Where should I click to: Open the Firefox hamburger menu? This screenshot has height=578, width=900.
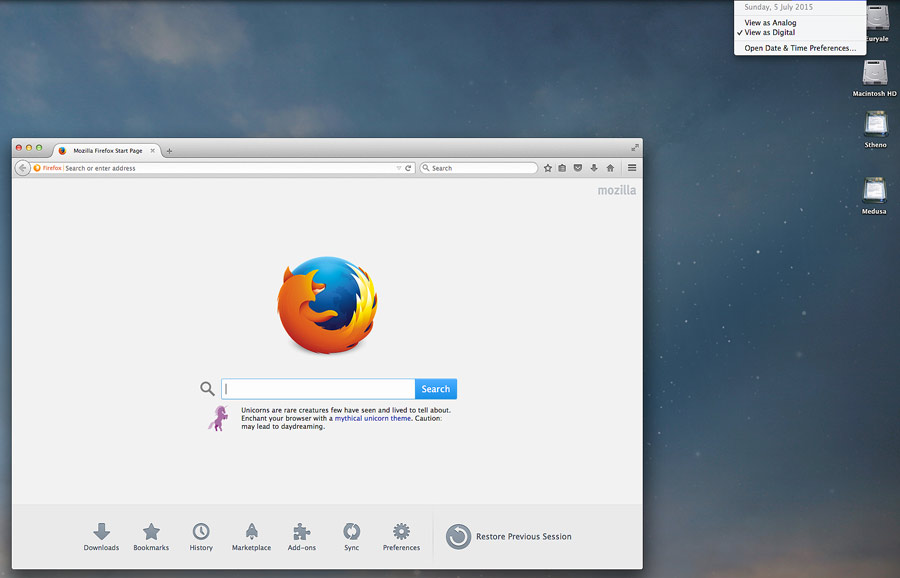tap(632, 168)
